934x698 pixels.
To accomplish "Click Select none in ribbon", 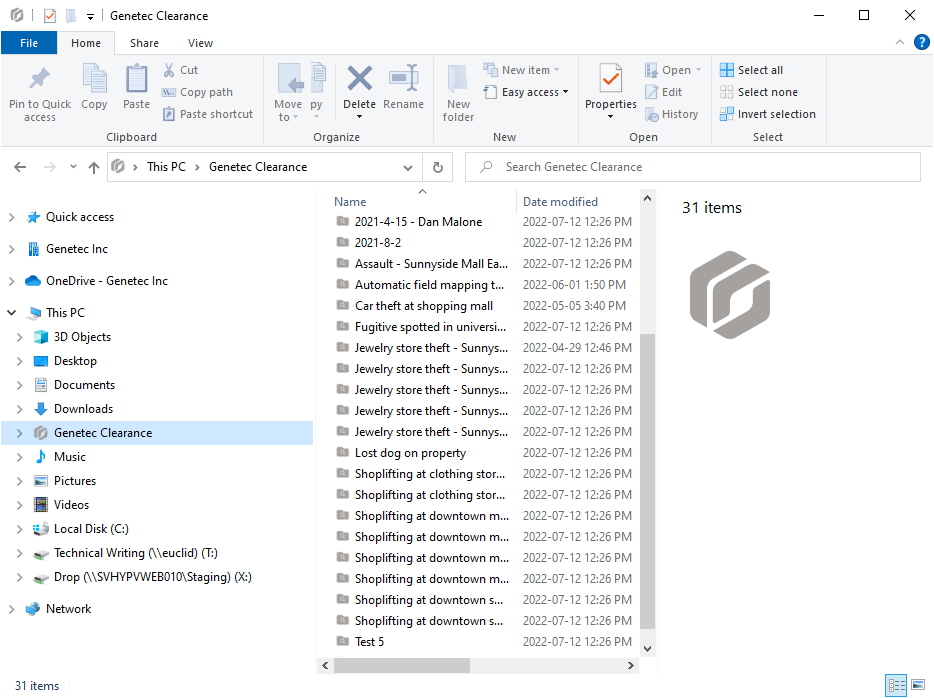I will [x=759, y=92].
